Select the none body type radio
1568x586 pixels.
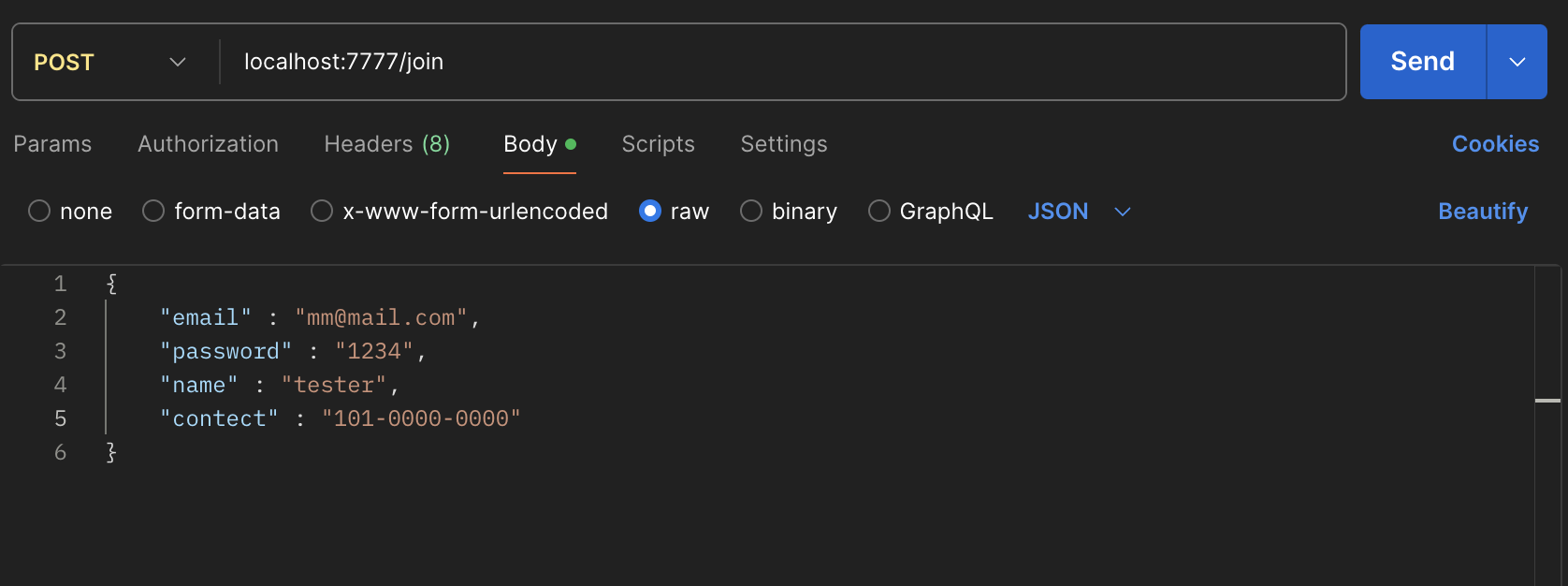point(39,212)
